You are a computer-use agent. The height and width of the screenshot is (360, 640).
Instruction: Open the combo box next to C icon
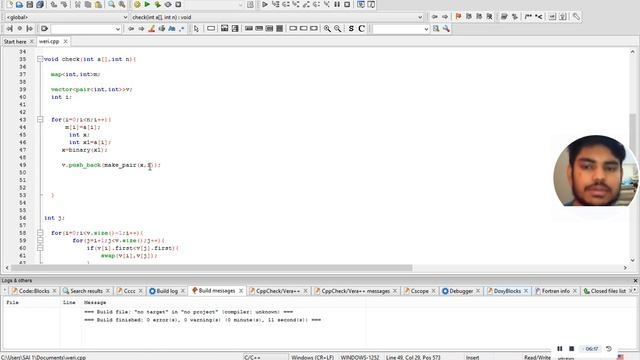(426, 29)
